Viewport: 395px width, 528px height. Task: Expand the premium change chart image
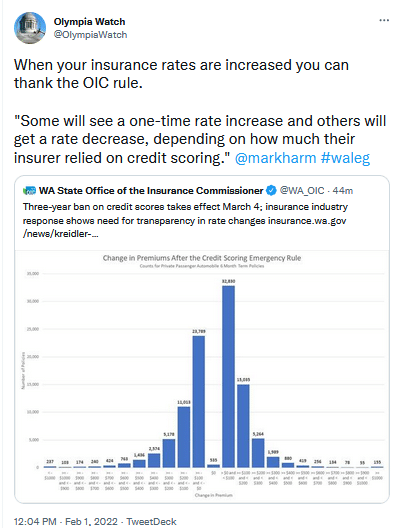point(202,376)
